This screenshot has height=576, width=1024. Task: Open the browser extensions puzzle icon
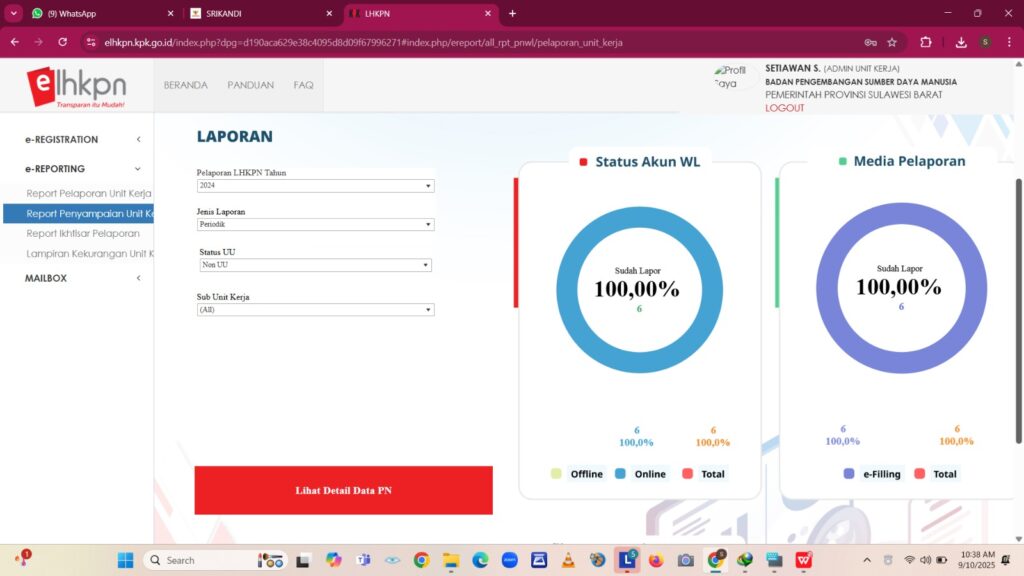coord(926,42)
